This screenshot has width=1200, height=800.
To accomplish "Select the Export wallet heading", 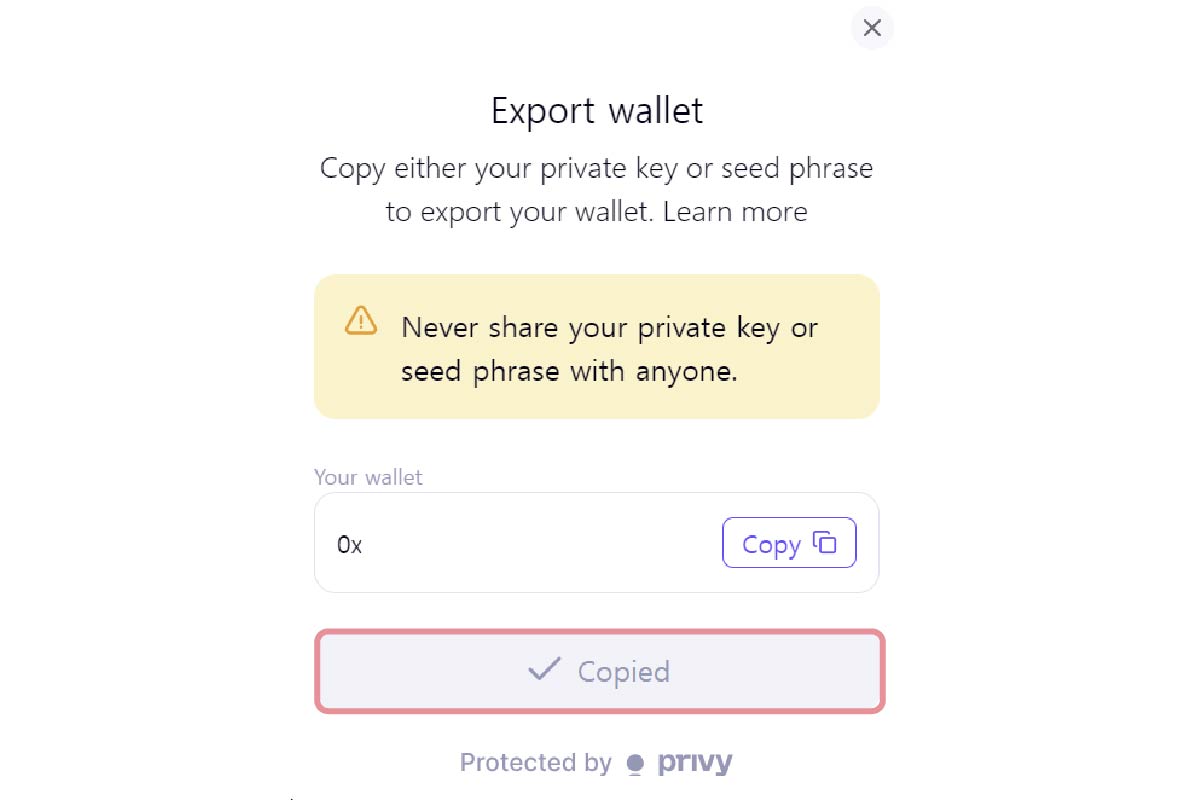I will [x=597, y=110].
